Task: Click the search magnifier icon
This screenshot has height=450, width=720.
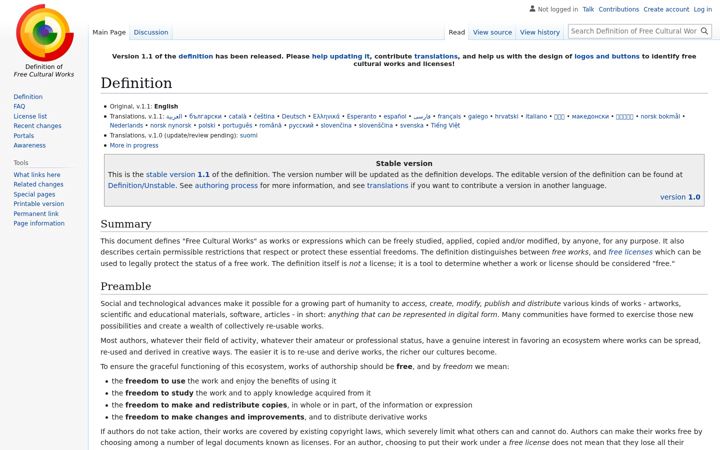Action: tap(704, 31)
